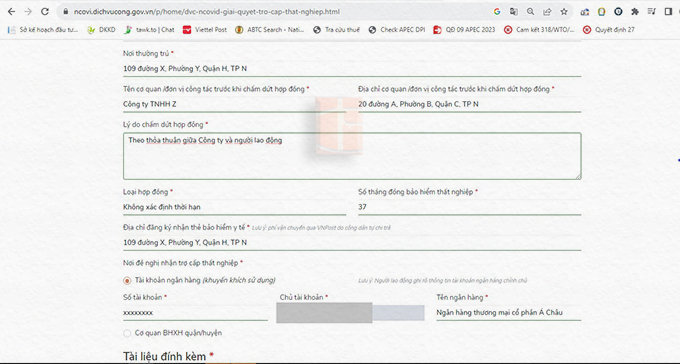680x364 pixels.
Task: Edit the Địa chỉ cơ quan field
Action: (x=469, y=104)
